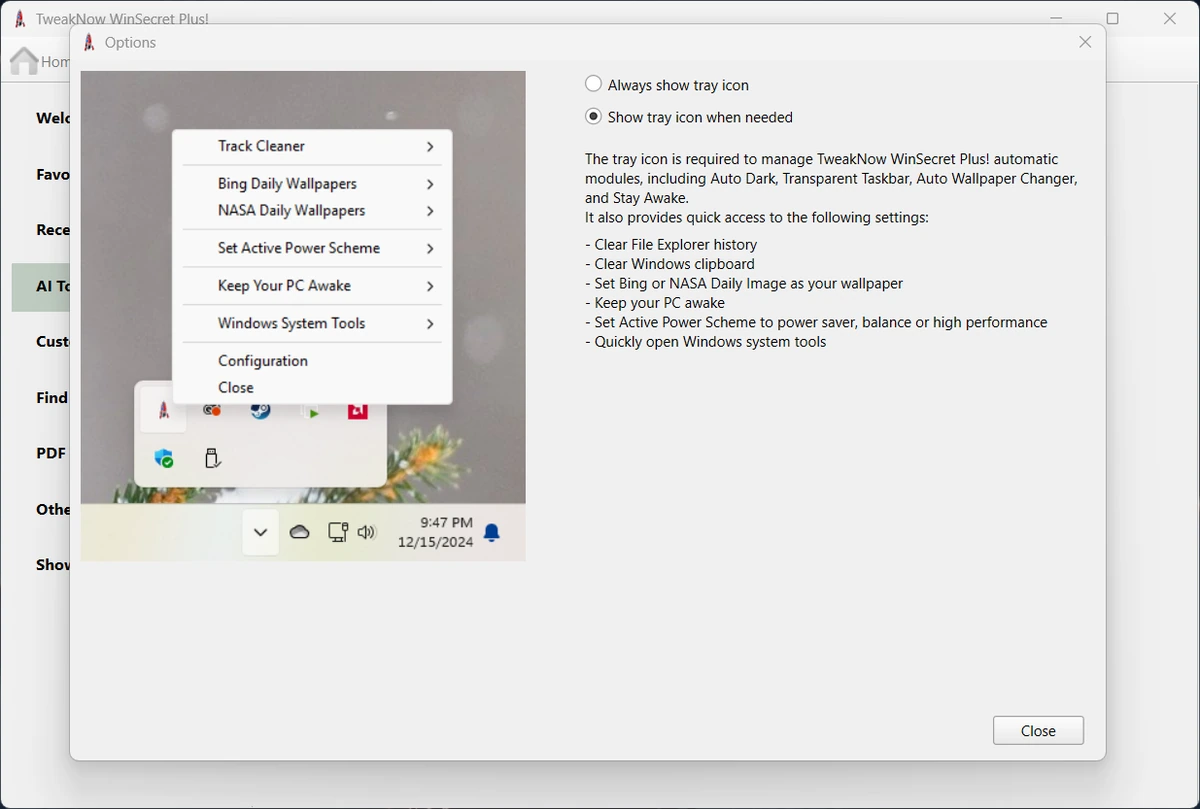The height and width of the screenshot is (809, 1200).
Task: Click the 'Set Active Power Scheme to power saver' line
Action: [x=816, y=322]
